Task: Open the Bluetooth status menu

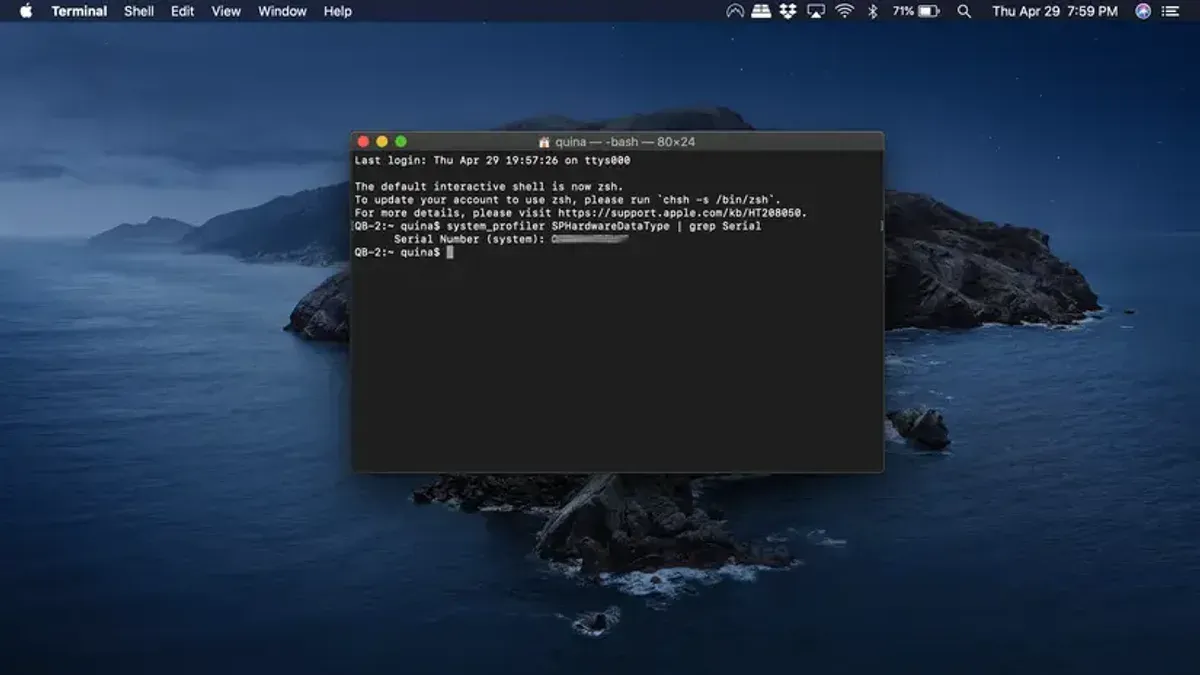Action: coord(872,11)
